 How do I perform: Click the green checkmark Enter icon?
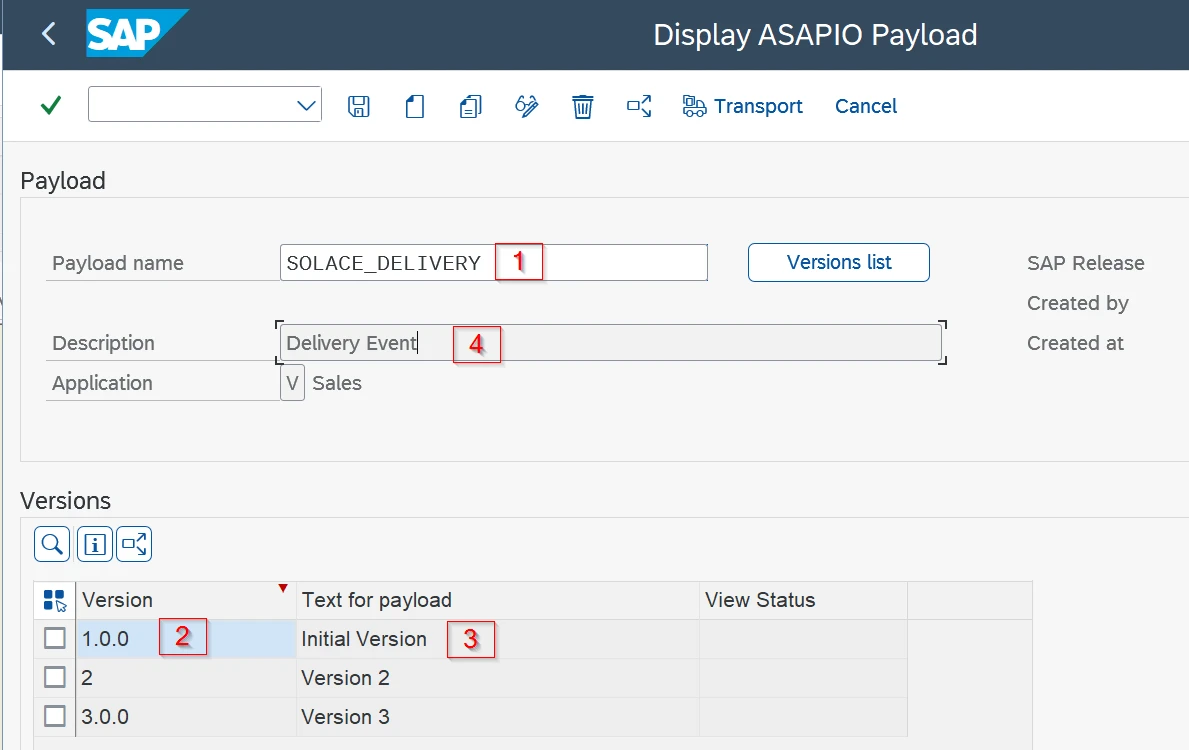(x=51, y=105)
